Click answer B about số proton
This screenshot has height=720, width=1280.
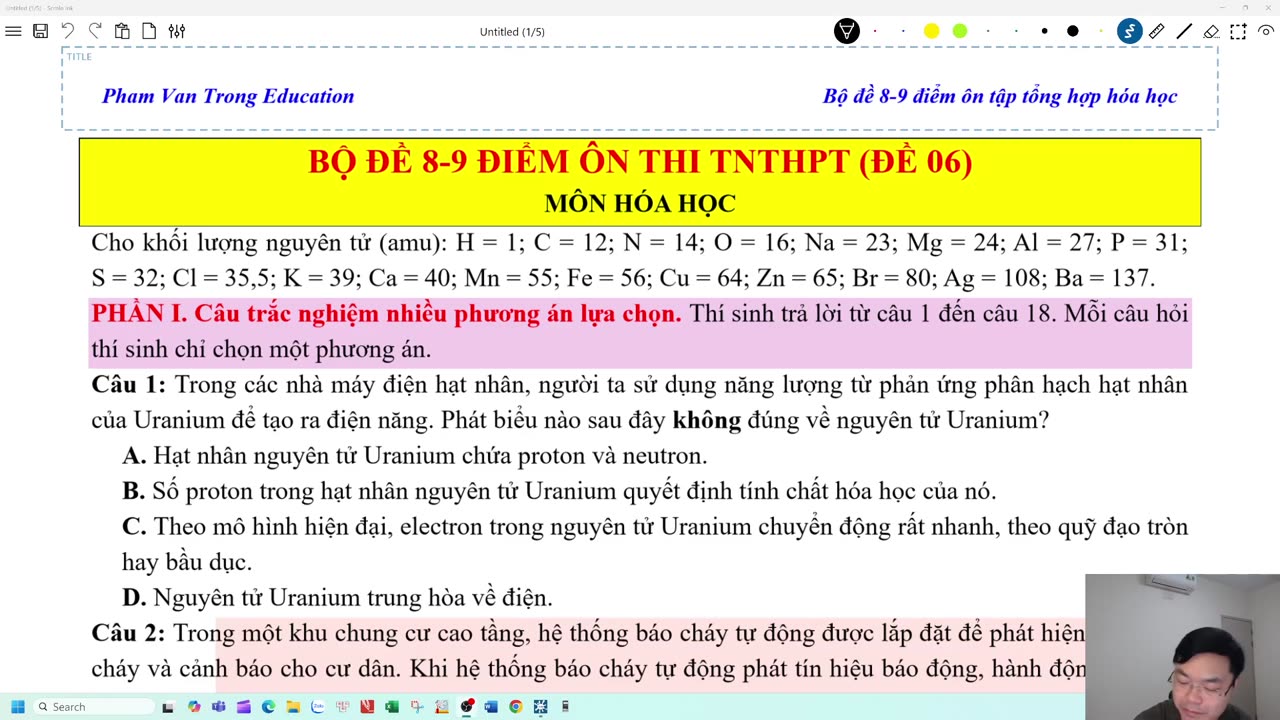(x=559, y=491)
